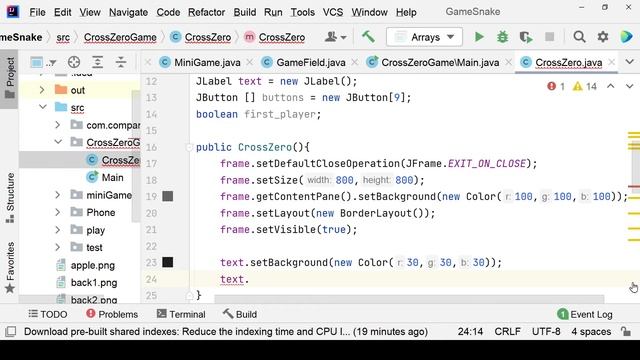Select back1.png in project tree

point(94,282)
